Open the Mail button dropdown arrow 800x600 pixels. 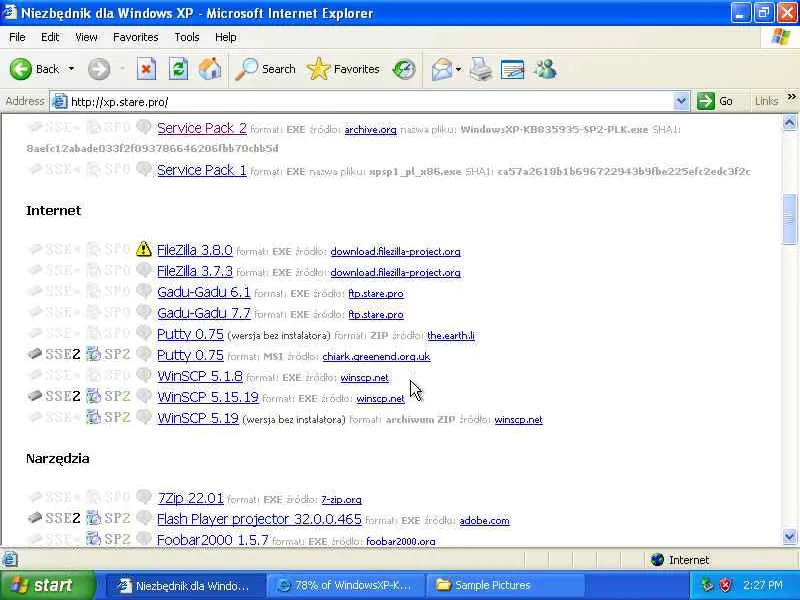[x=458, y=69]
